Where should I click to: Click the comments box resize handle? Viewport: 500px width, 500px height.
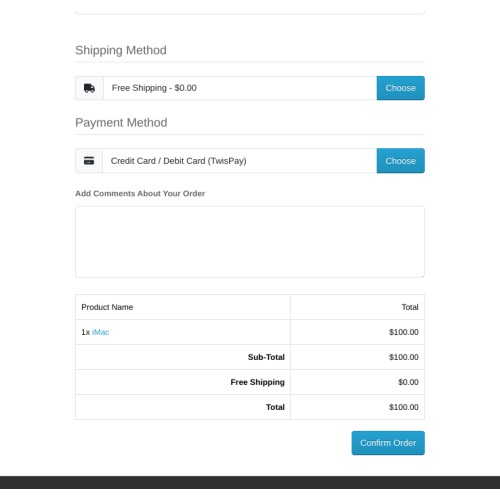click(422, 275)
